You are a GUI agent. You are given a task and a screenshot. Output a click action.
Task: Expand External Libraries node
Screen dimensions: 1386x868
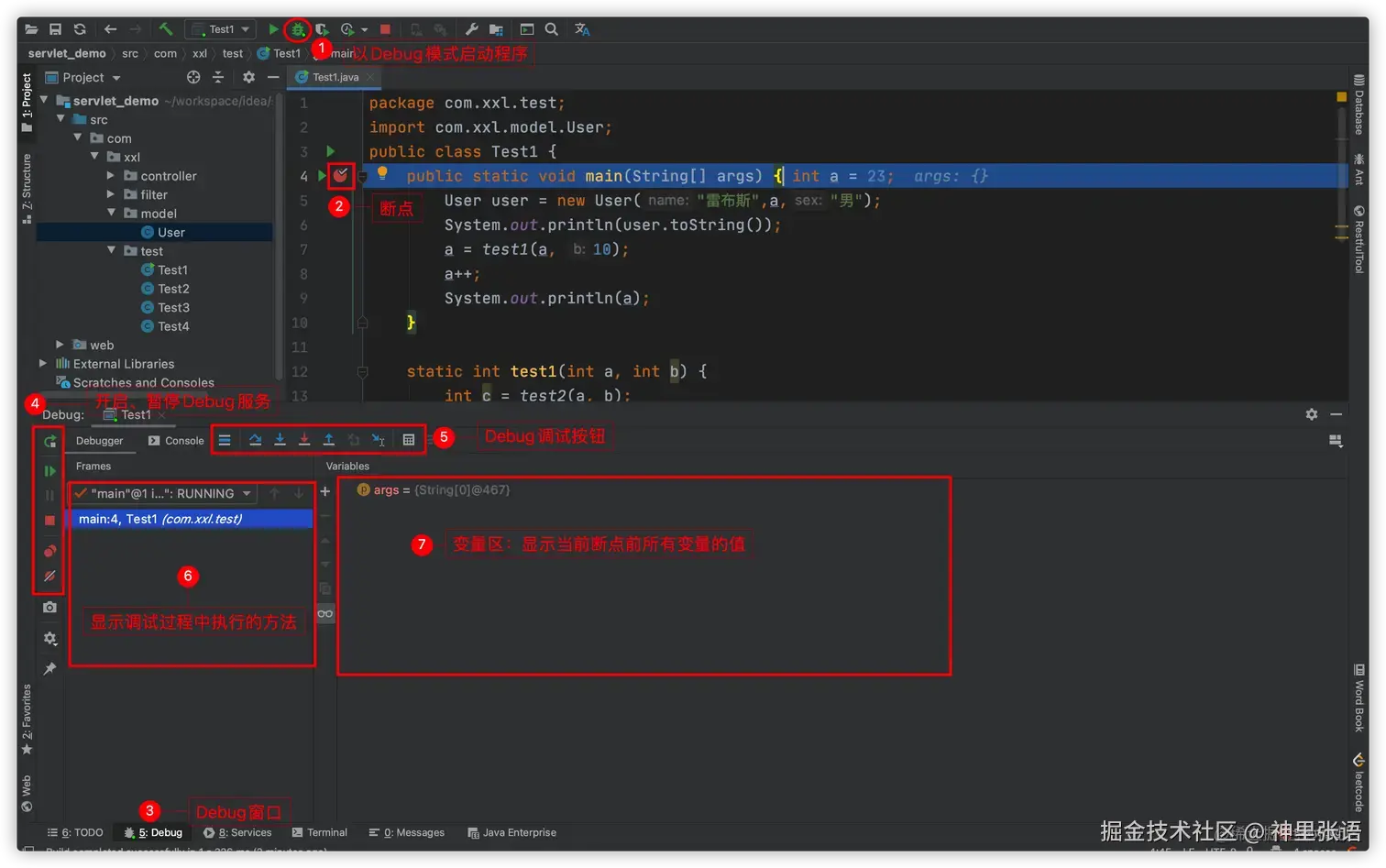pos(43,363)
